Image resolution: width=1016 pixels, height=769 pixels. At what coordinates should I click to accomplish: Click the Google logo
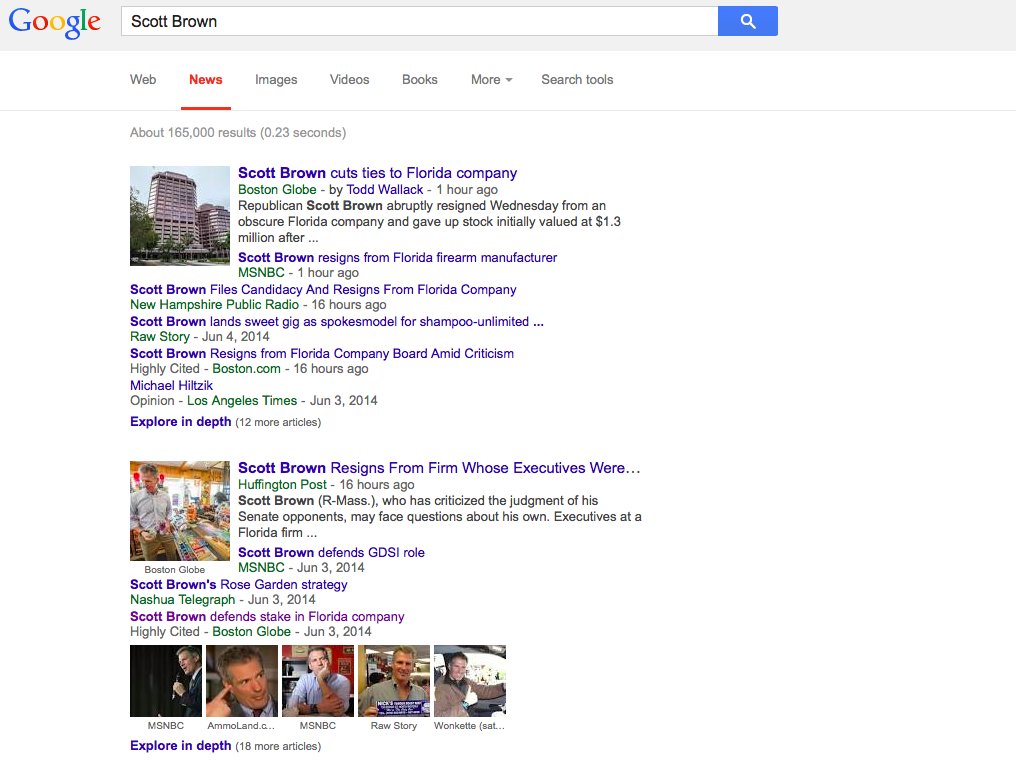(55, 22)
